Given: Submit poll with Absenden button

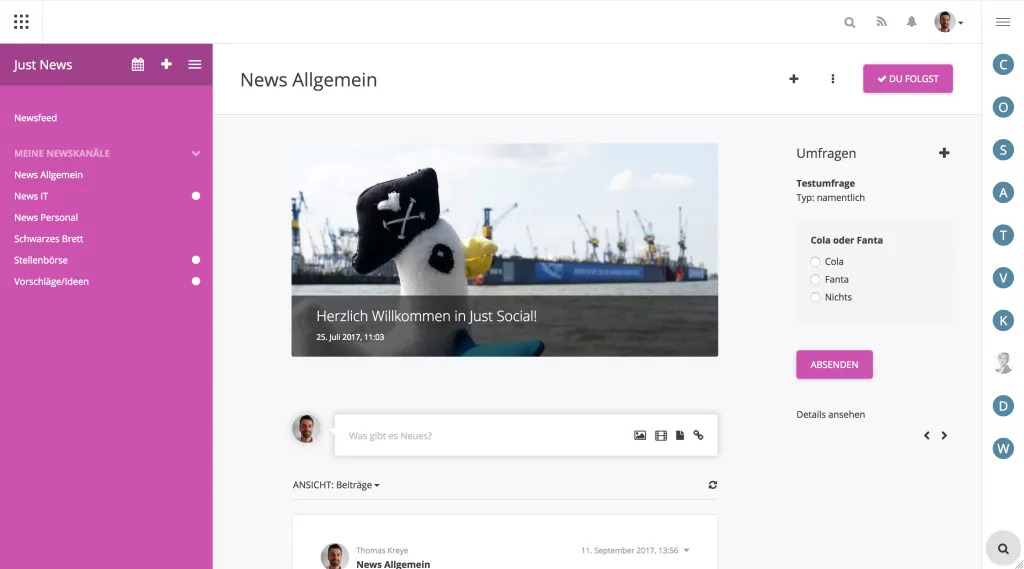Looking at the screenshot, I should coord(834,365).
